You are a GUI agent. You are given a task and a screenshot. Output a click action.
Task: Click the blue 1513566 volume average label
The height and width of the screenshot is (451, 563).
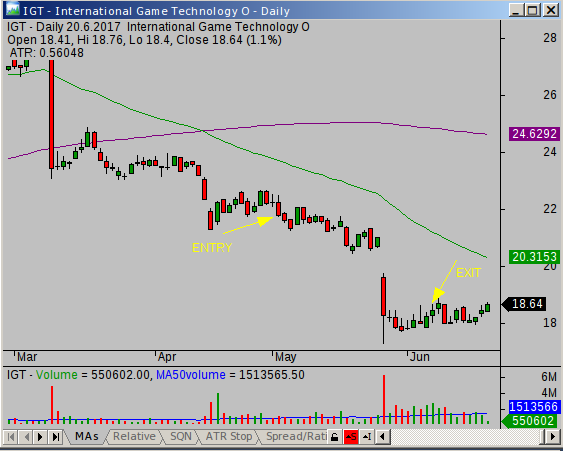tap(534, 407)
